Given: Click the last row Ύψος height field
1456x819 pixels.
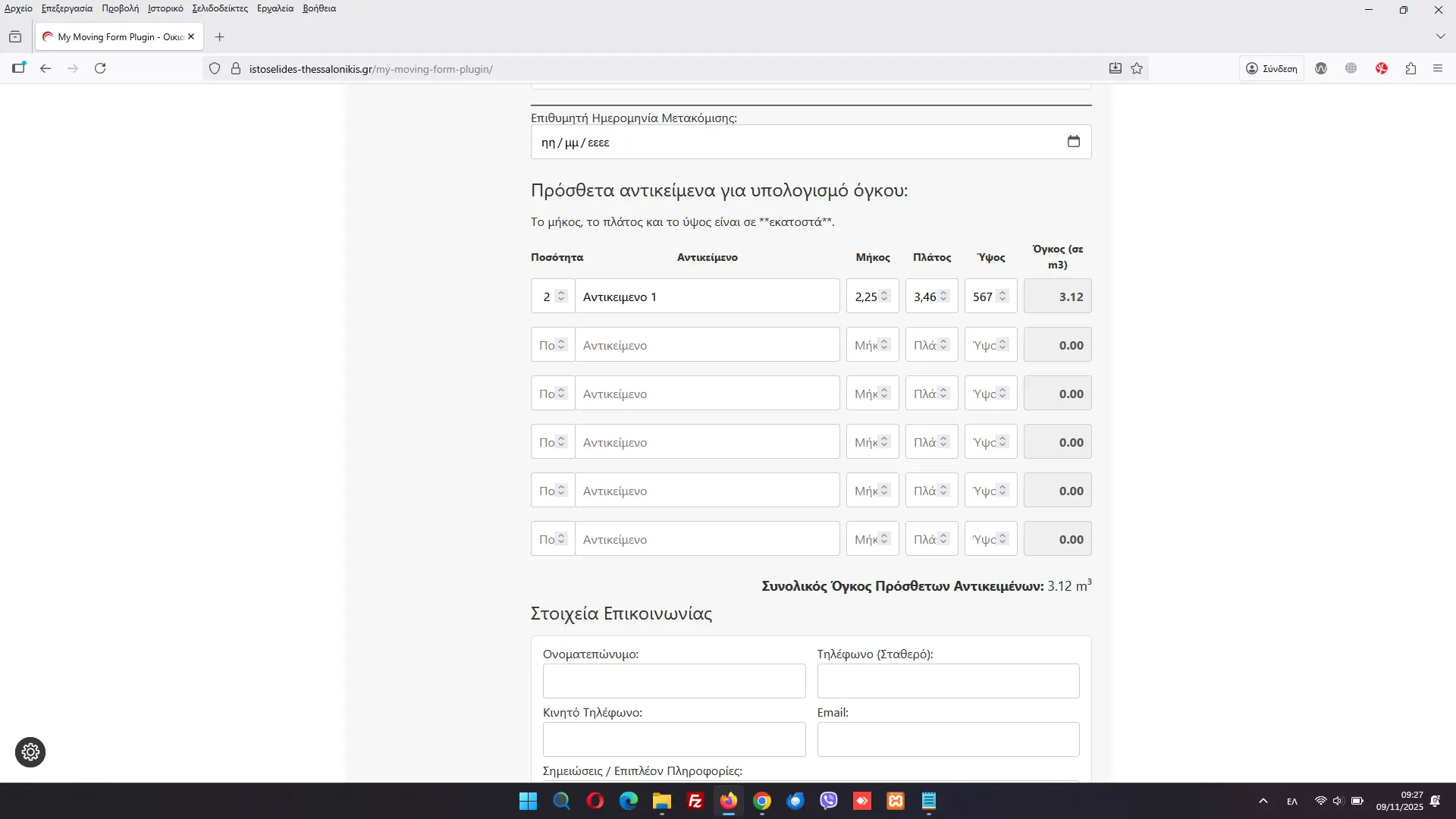Looking at the screenshot, I should [990, 539].
